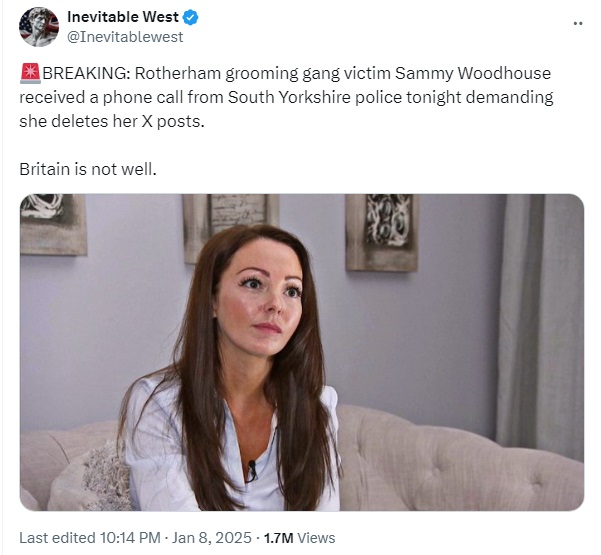Click the Inevitable West profile avatar

(x=39, y=27)
